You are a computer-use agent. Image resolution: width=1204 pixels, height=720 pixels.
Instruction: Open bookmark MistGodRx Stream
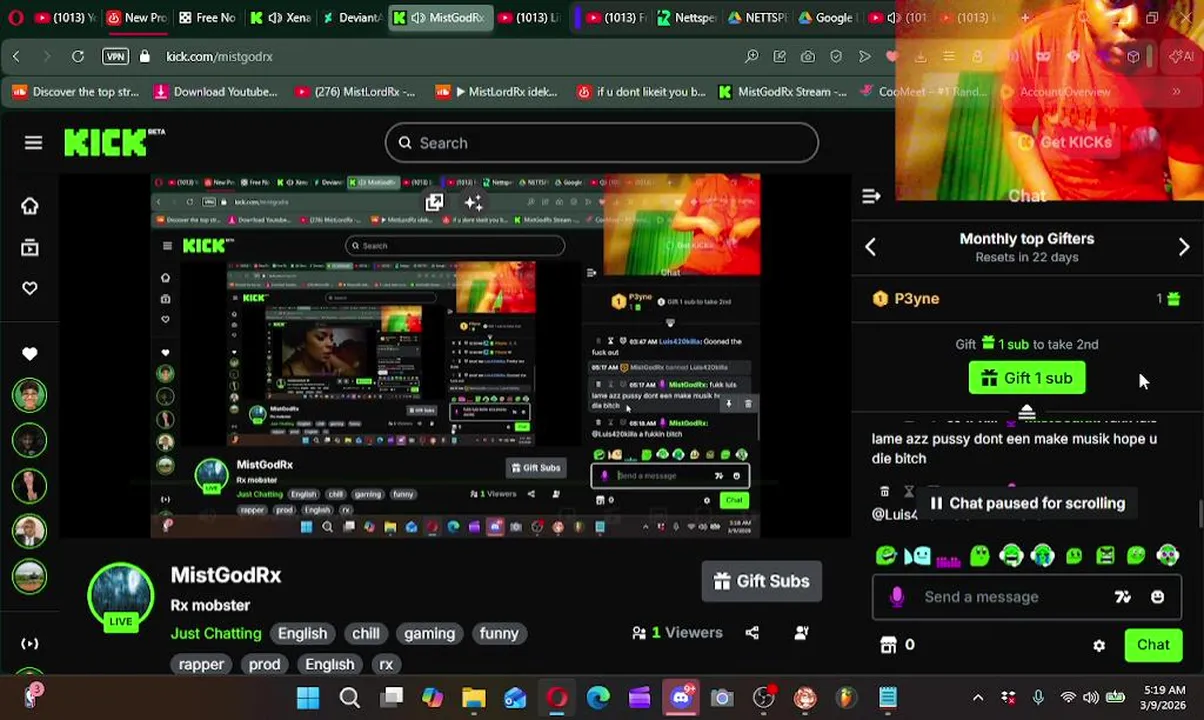click(x=783, y=92)
